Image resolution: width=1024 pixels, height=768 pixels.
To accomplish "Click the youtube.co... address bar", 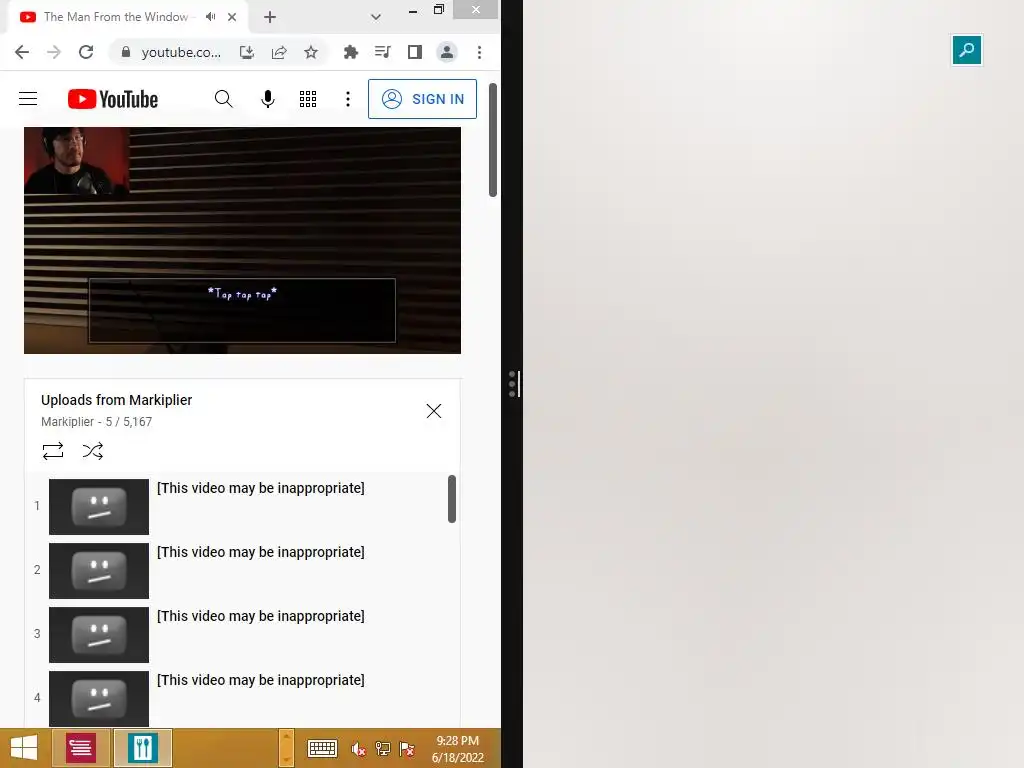I will tap(181, 52).
